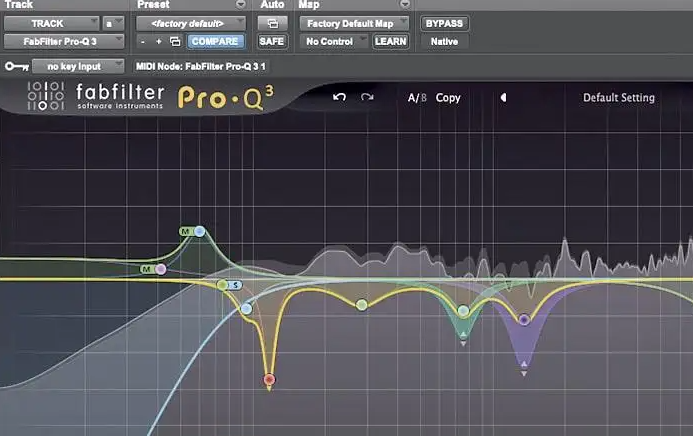The width and height of the screenshot is (693, 436).
Task: Click the Auto section header
Action: tap(272, 4)
